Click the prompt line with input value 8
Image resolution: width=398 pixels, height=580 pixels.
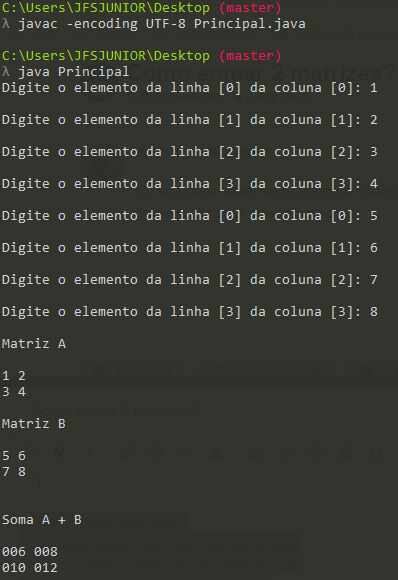[189, 312]
